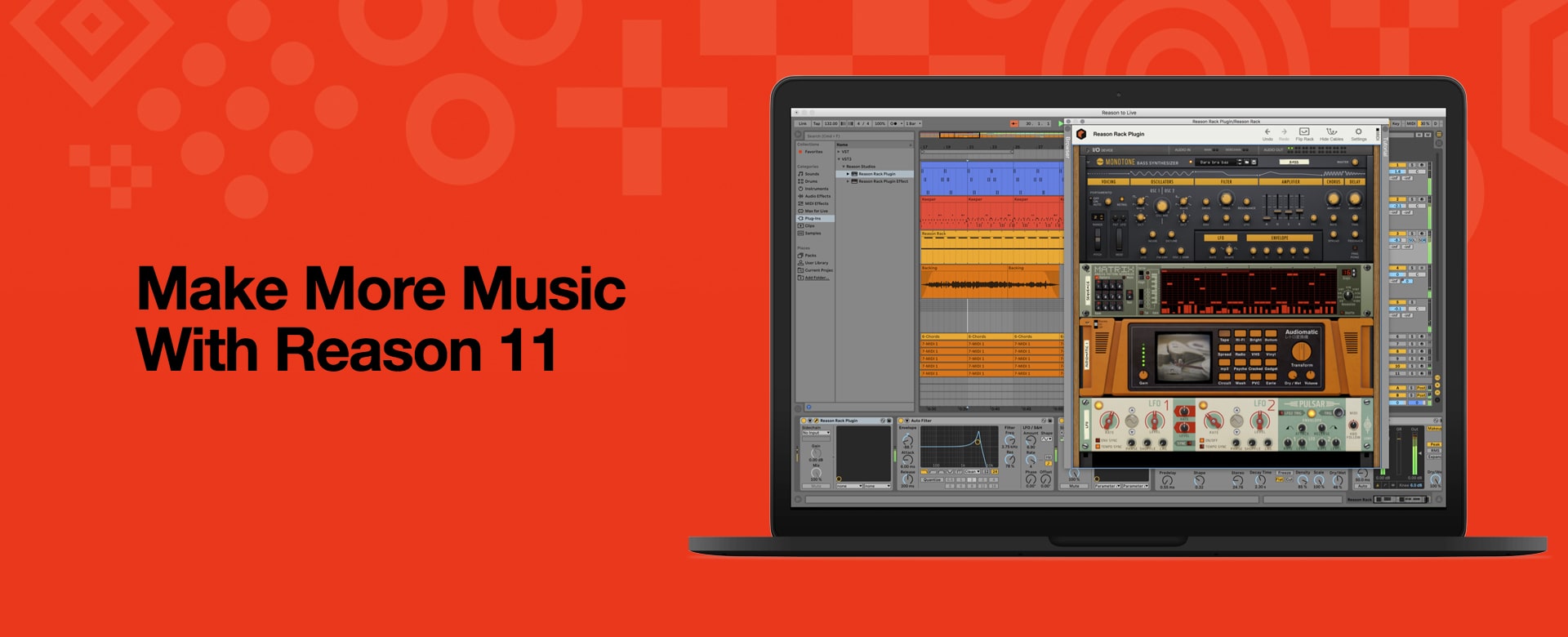
Task: Toggle track 1 activator in mixer
Action: 1398,166
